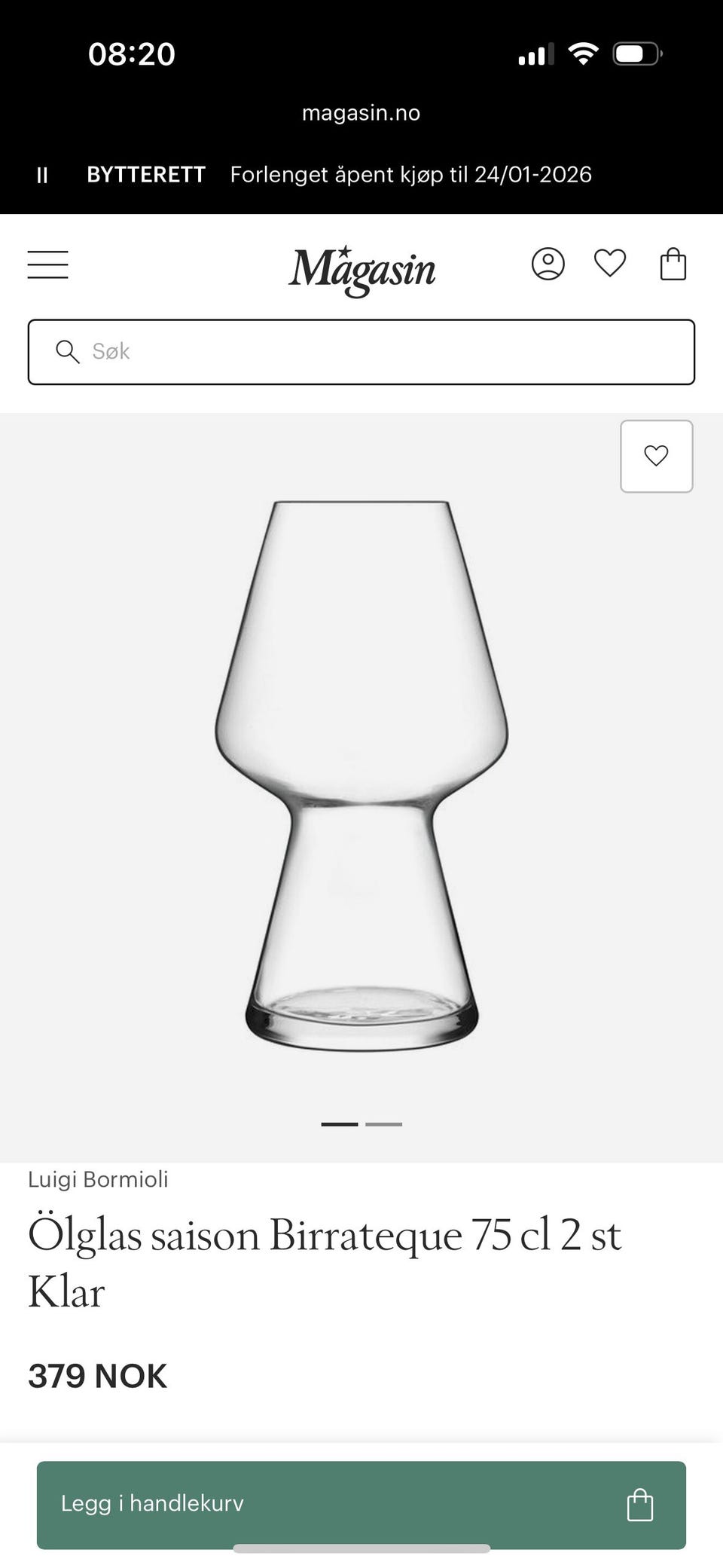Open the shopping bag in header
The image size is (723, 1568).
coord(673,264)
